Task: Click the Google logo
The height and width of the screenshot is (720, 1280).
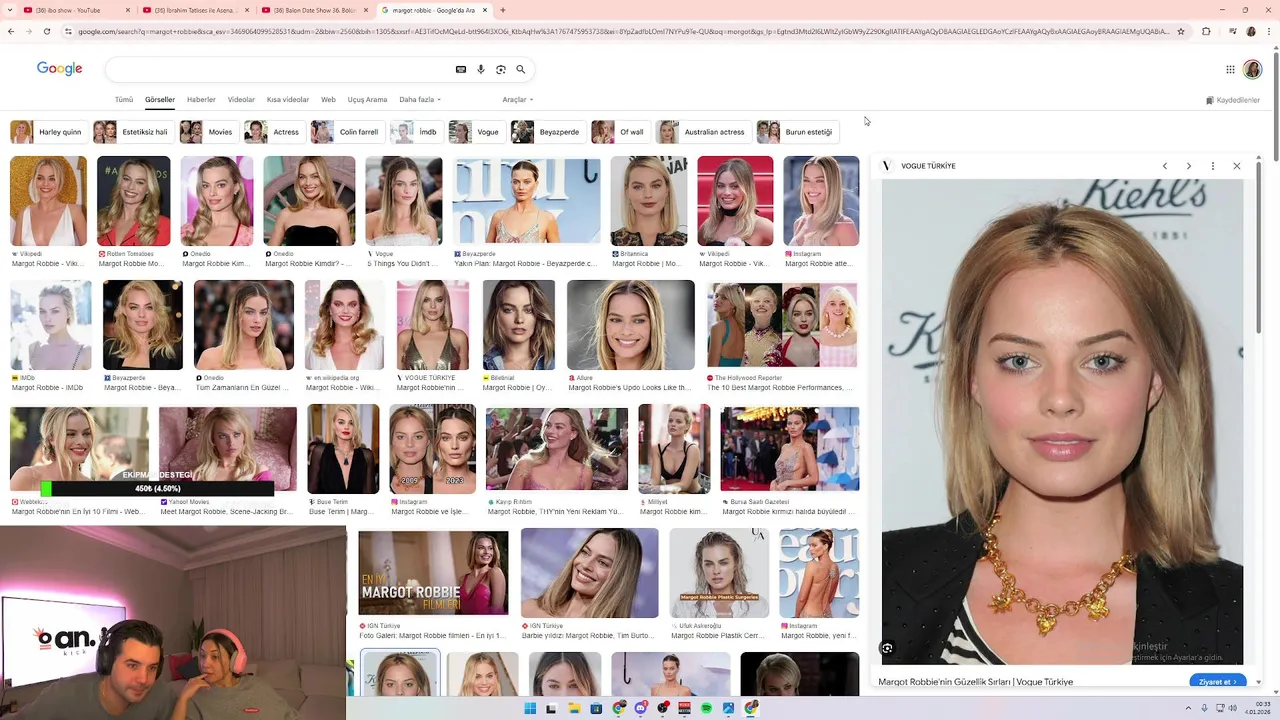Action: point(59,69)
